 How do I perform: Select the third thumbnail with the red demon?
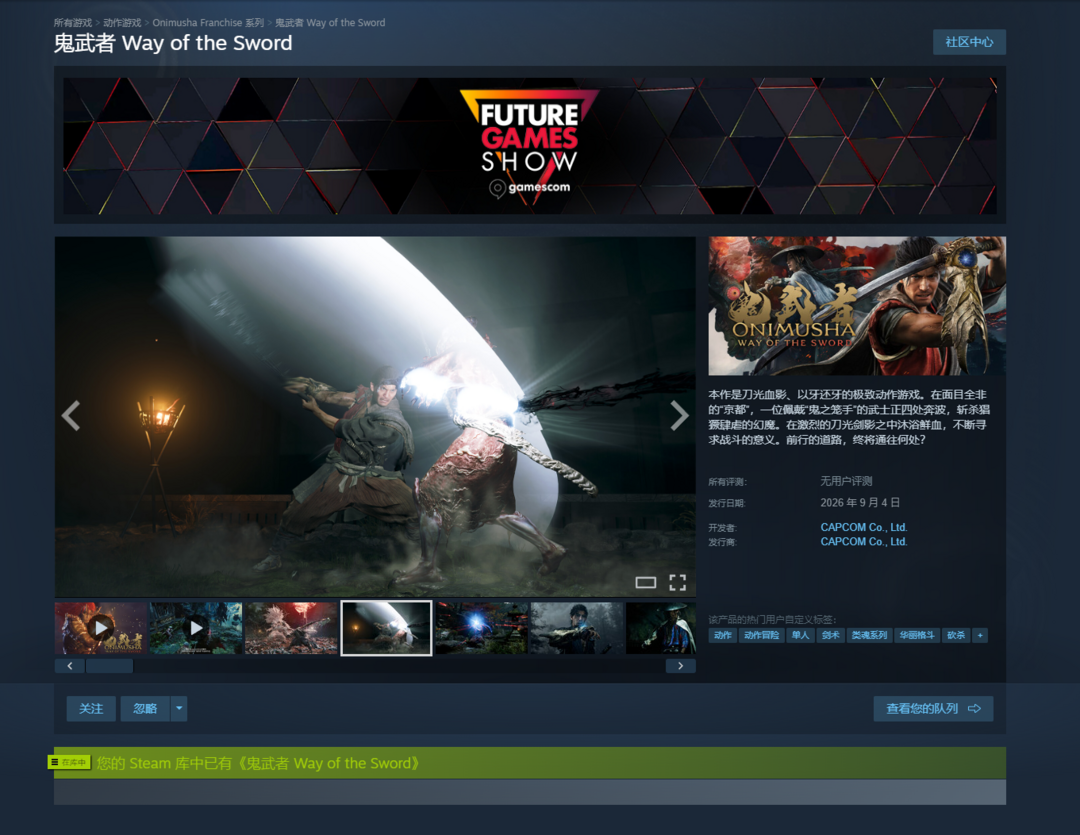point(291,628)
